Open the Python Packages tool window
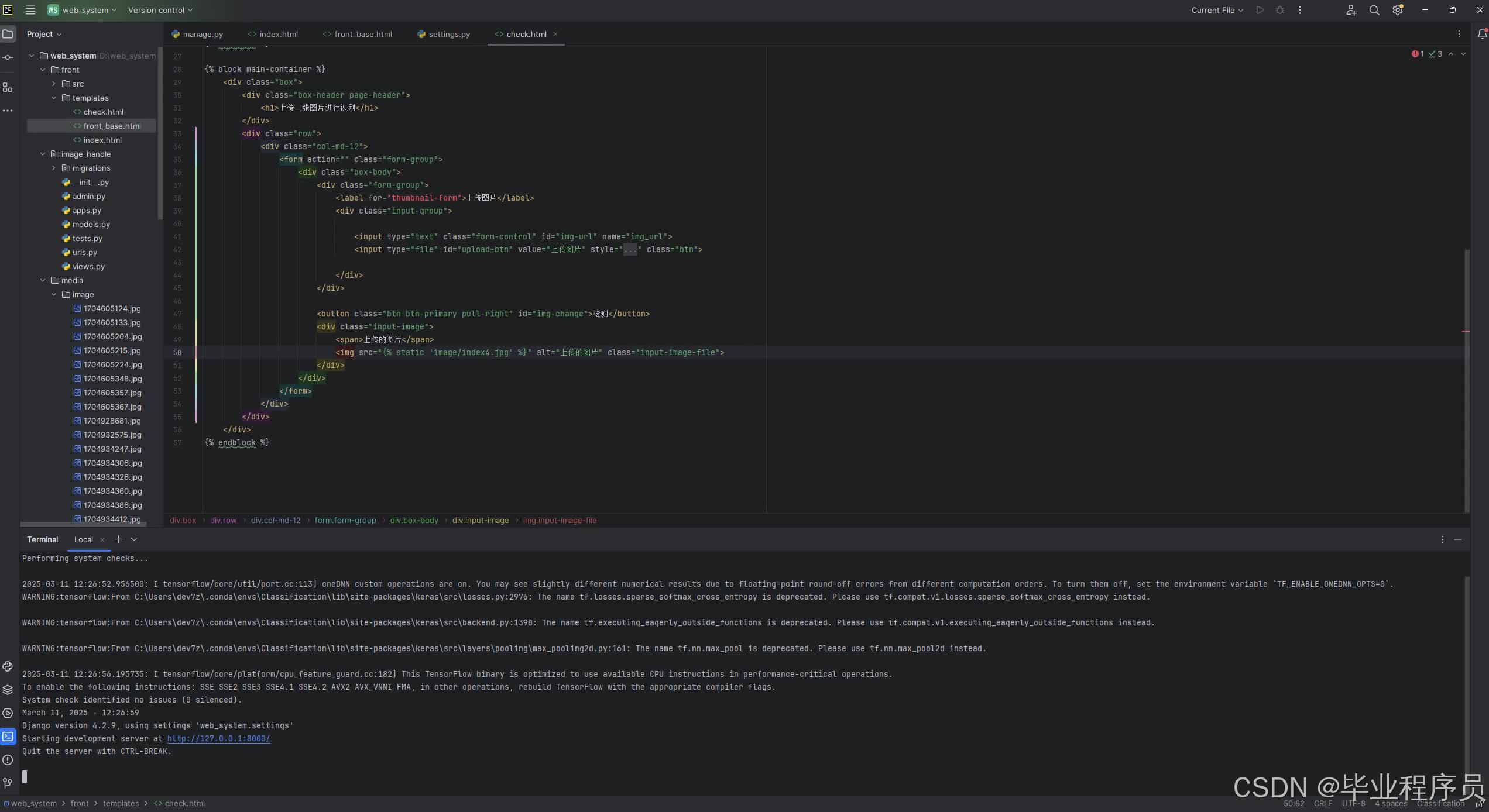This screenshot has height=812, width=1489. [x=8, y=690]
